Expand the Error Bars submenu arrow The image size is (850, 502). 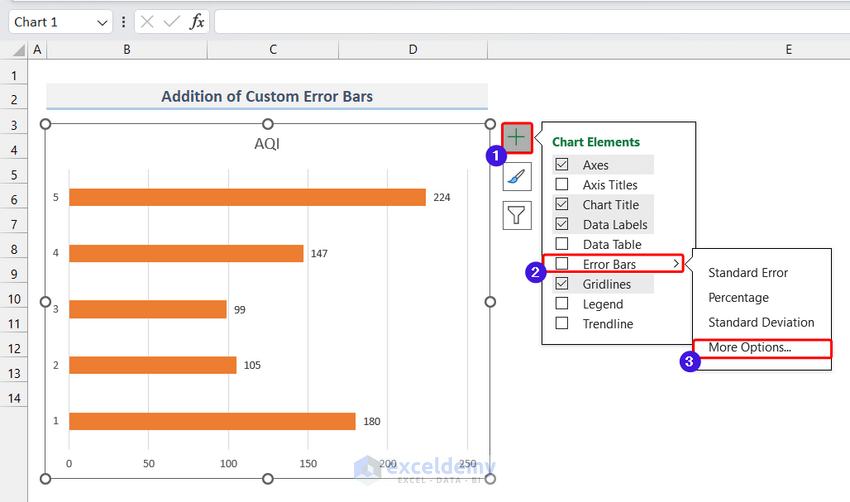(x=676, y=263)
